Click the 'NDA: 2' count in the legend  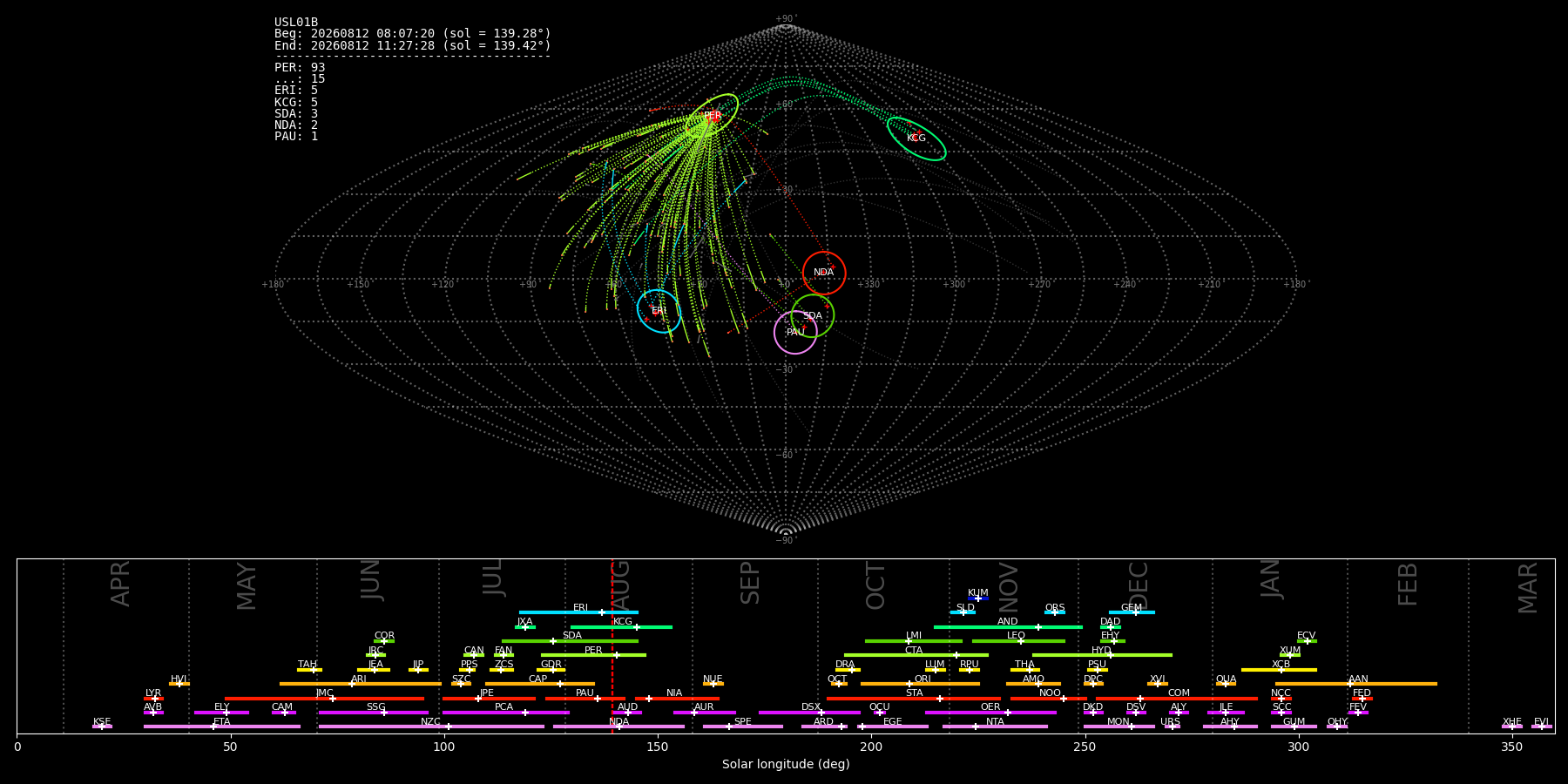(x=296, y=125)
